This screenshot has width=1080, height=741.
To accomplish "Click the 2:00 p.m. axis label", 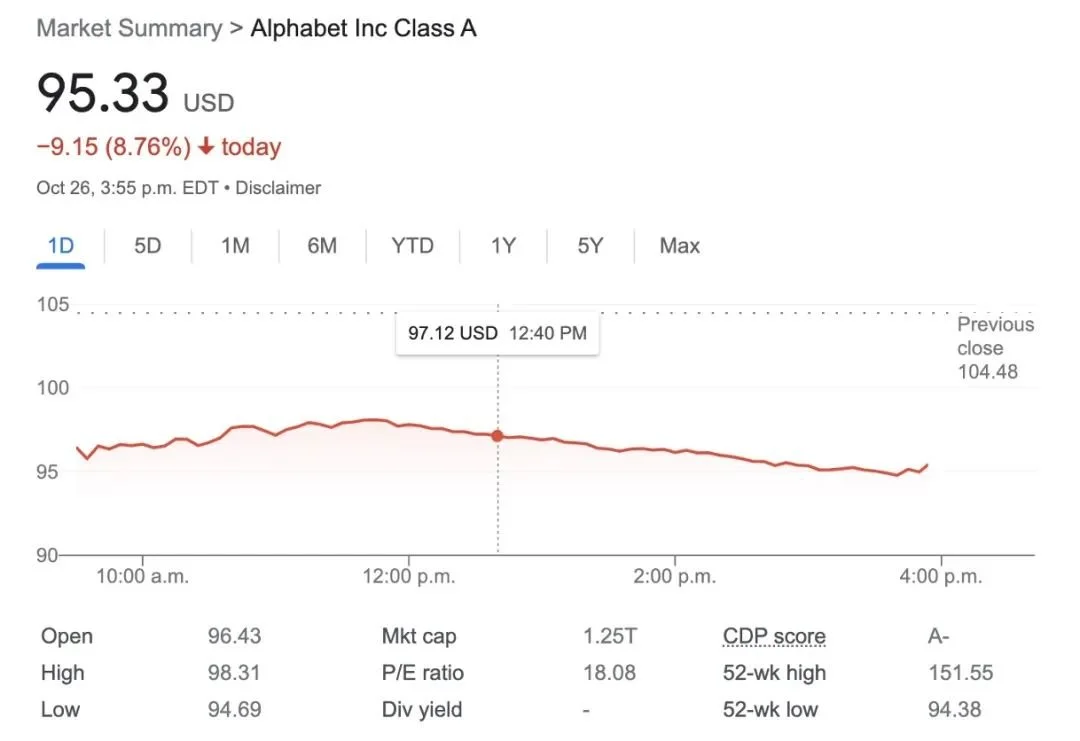I will (675, 576).
